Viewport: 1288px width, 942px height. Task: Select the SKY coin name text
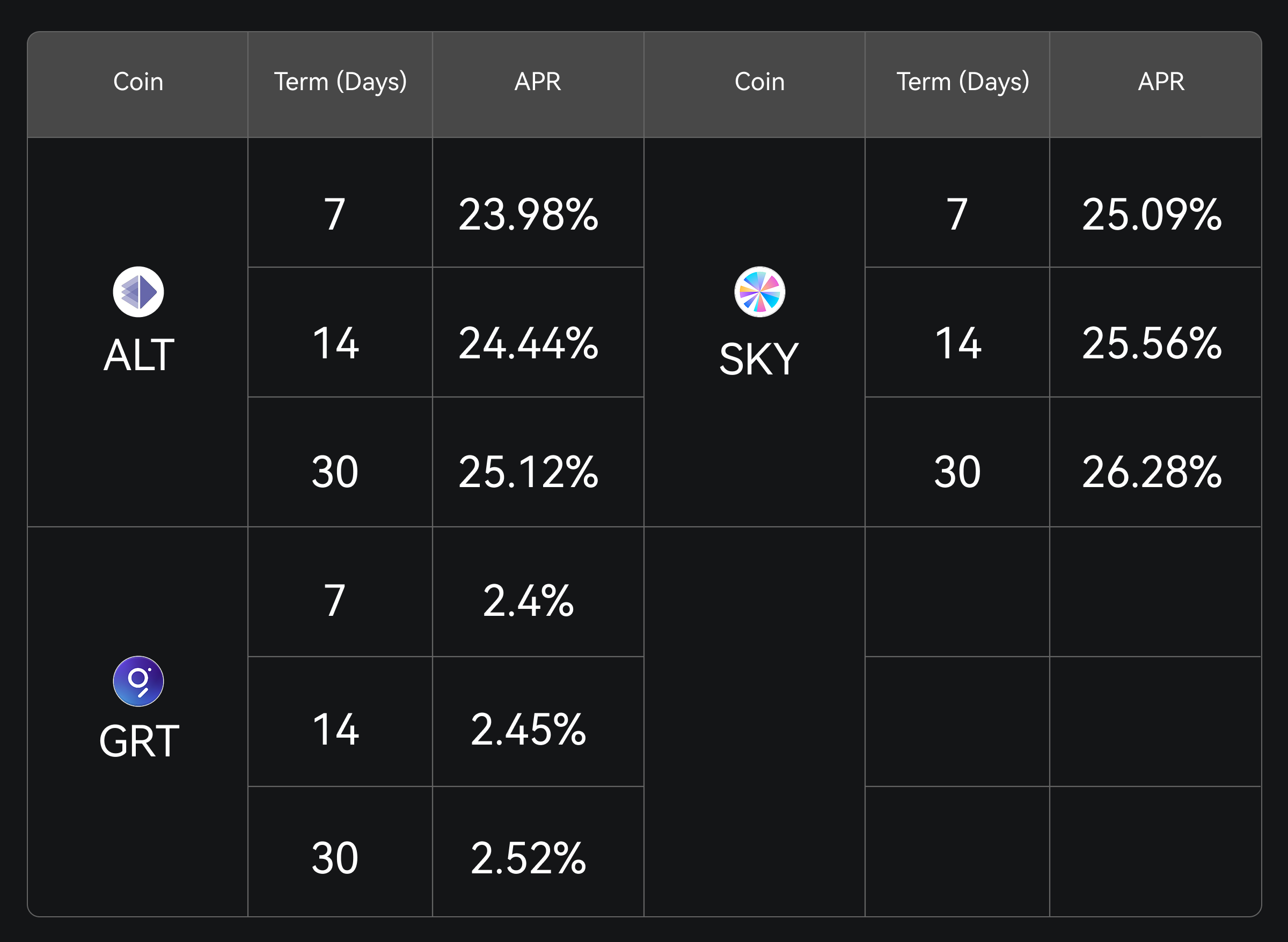tap(759, 359)
